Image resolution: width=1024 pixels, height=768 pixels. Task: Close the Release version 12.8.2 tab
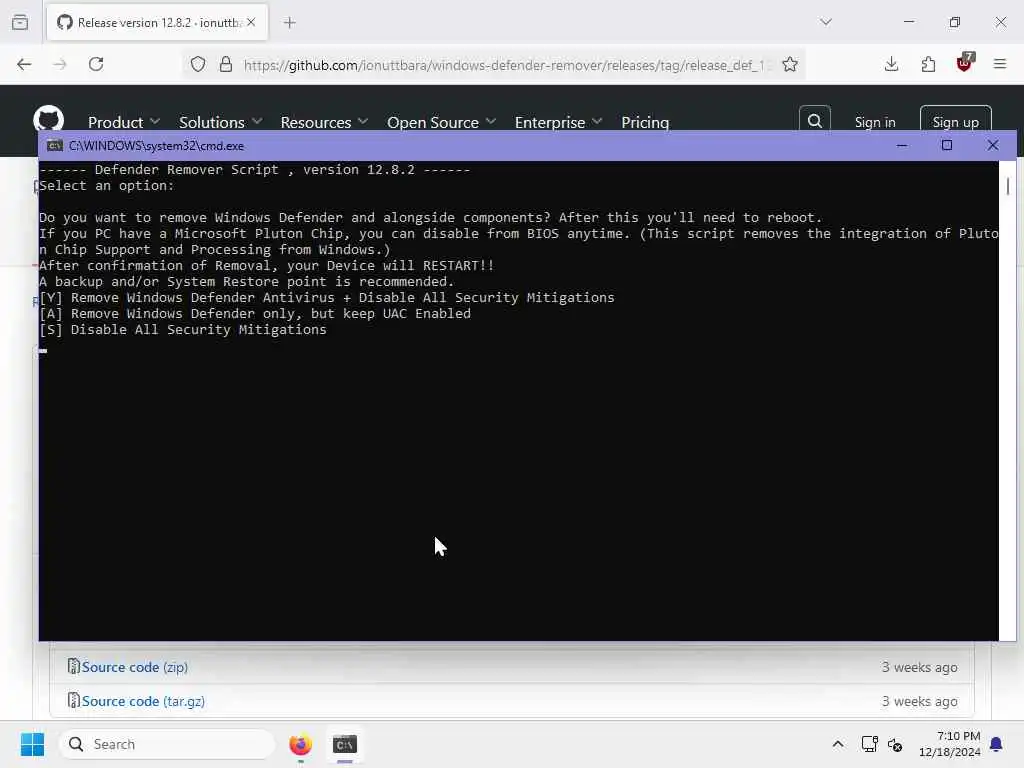251,22
